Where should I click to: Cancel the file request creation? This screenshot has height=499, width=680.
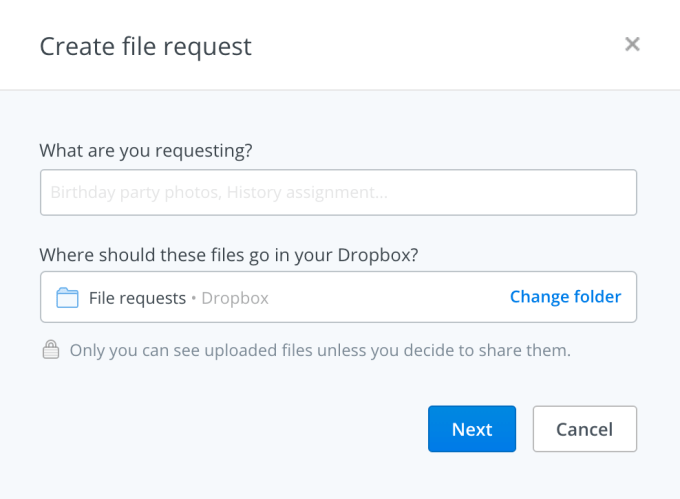tap(584, 429)
